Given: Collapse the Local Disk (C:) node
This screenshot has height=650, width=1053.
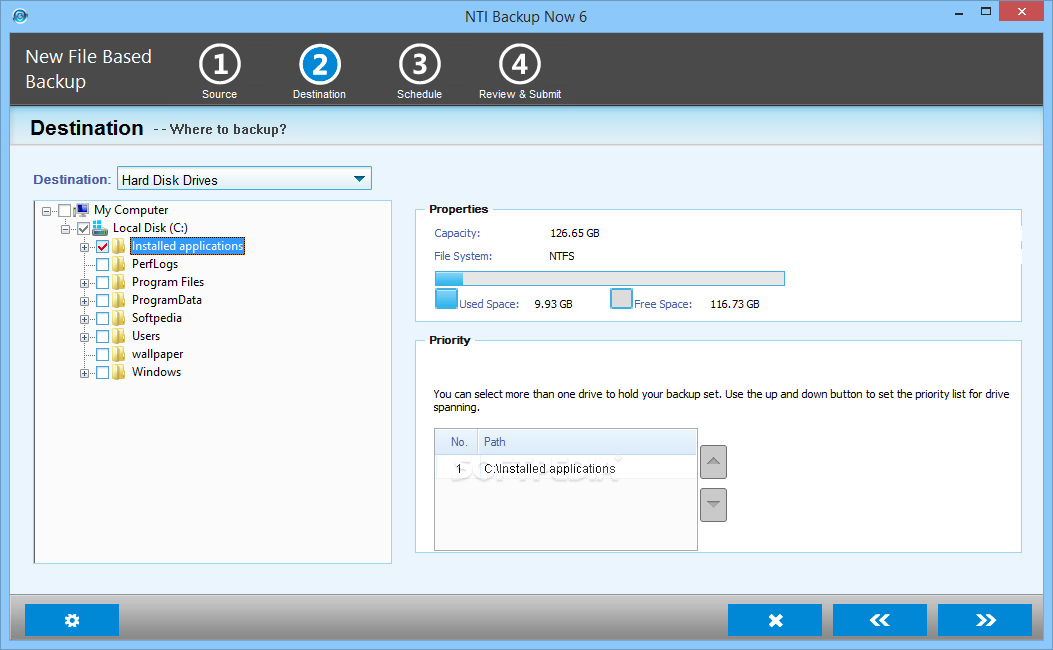Looking at the screenshot, I should coord(65,229).
